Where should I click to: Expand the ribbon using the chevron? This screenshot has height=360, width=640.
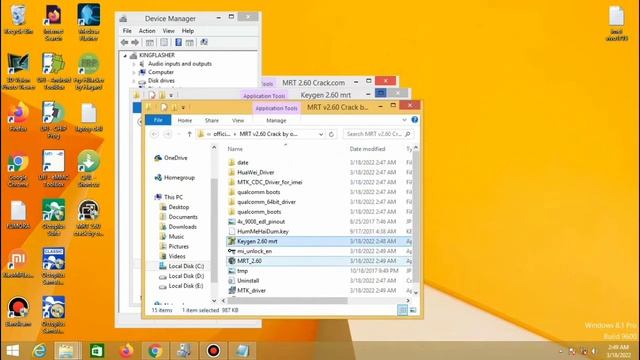coord(404,120)
